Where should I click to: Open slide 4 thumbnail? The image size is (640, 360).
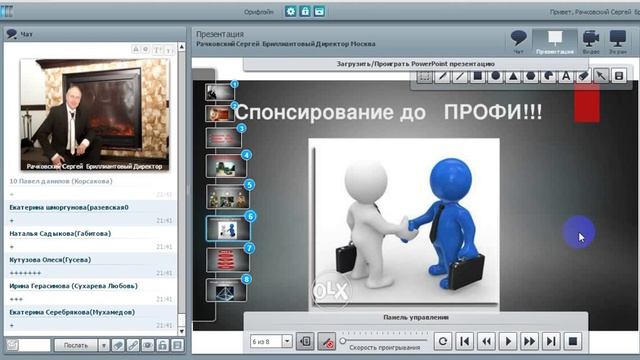(x=226, y=167)
